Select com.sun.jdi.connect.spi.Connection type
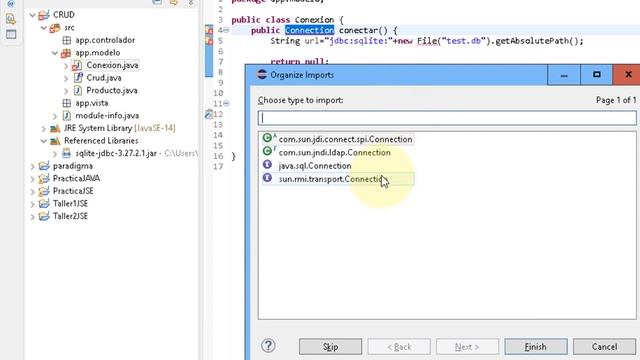The height and width of the screenshot is (360, 640). (x=345, y=139)
